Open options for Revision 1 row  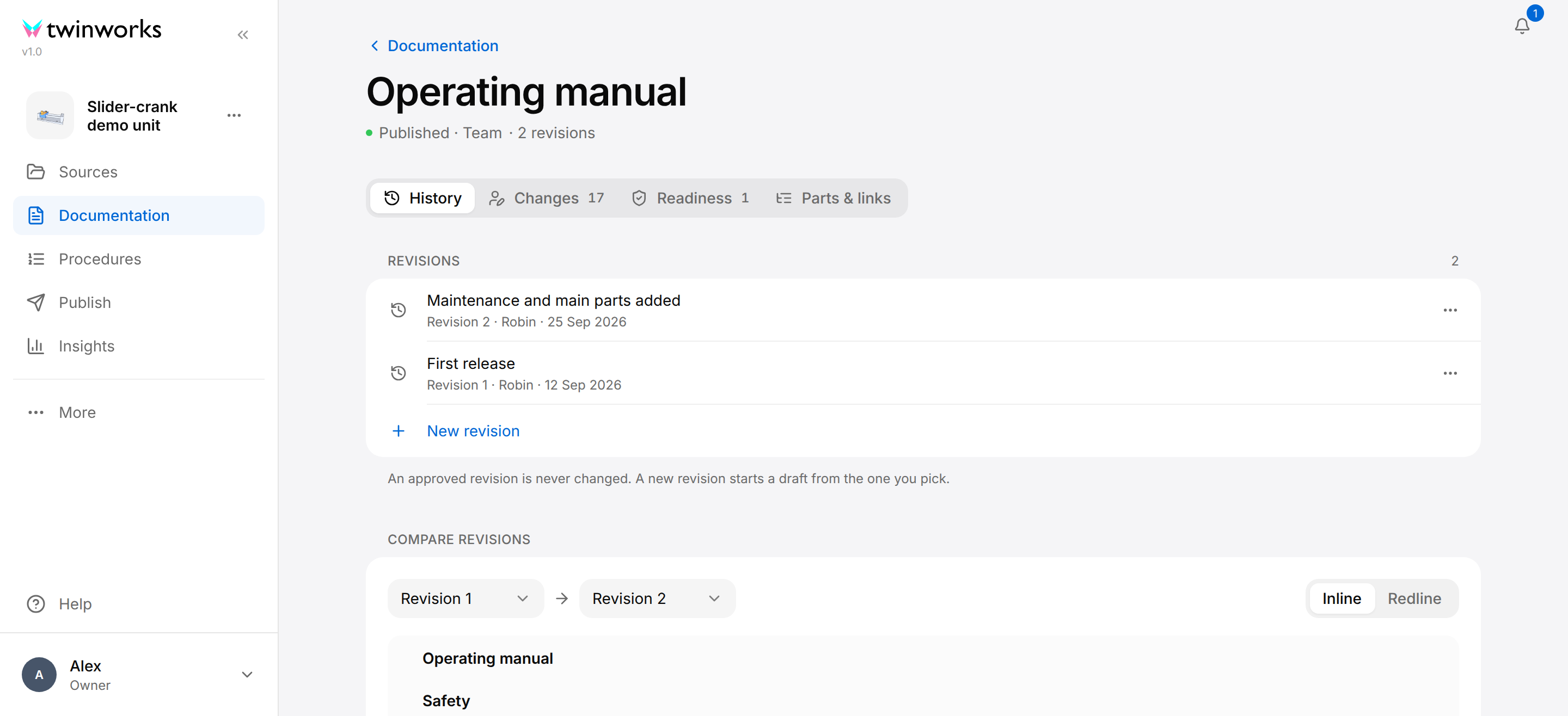1450,374
